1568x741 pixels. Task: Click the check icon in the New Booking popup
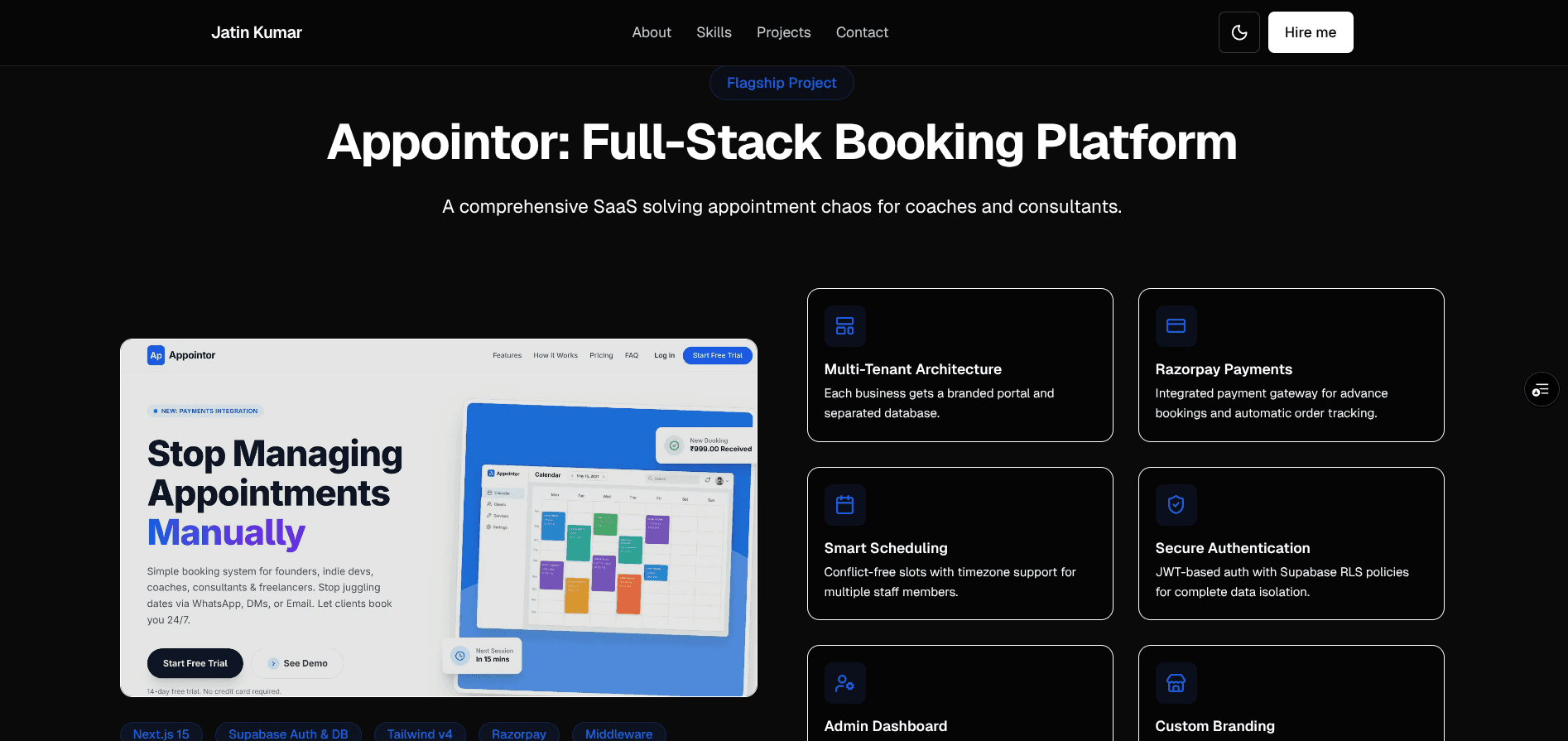675,445
